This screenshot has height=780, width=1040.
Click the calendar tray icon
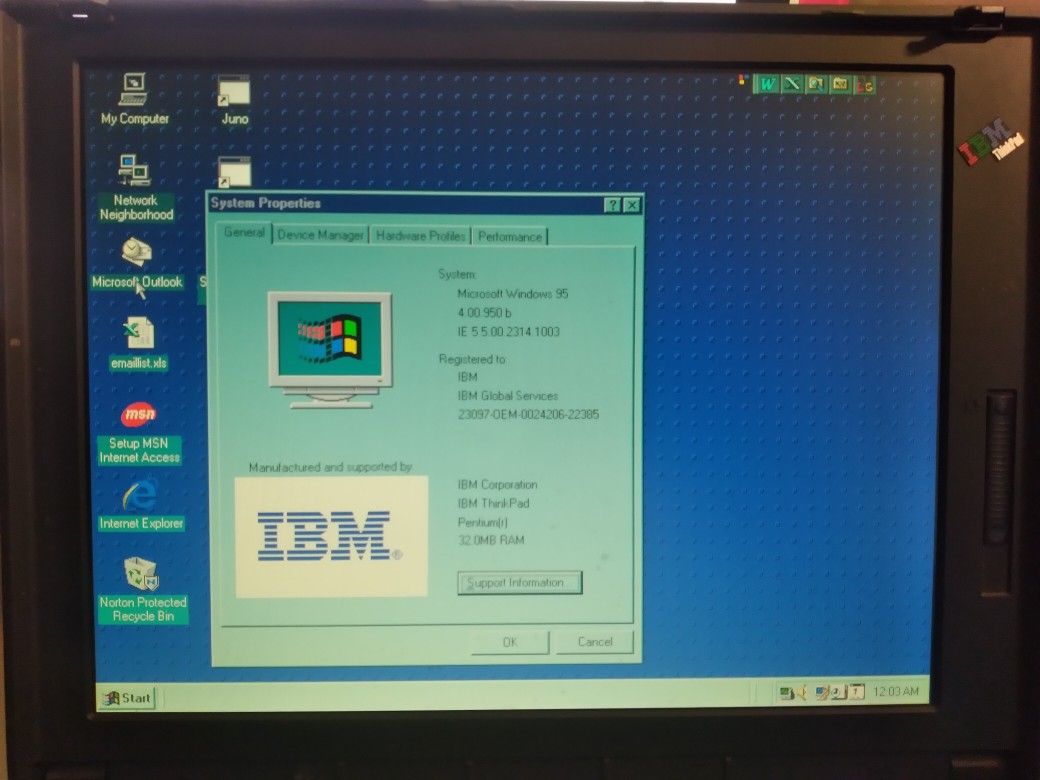click(856, 692)
